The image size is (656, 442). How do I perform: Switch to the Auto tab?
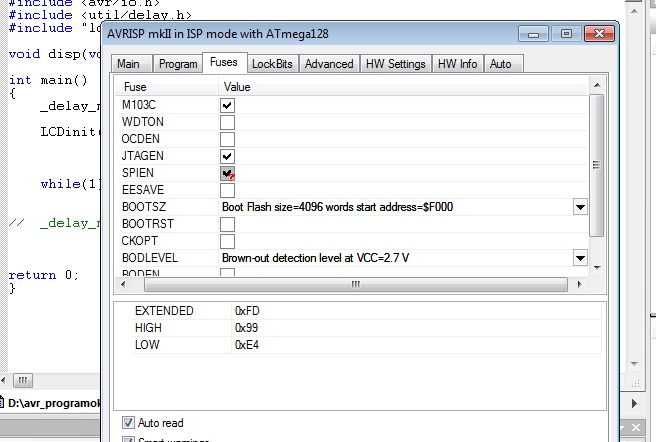[501, 64]
